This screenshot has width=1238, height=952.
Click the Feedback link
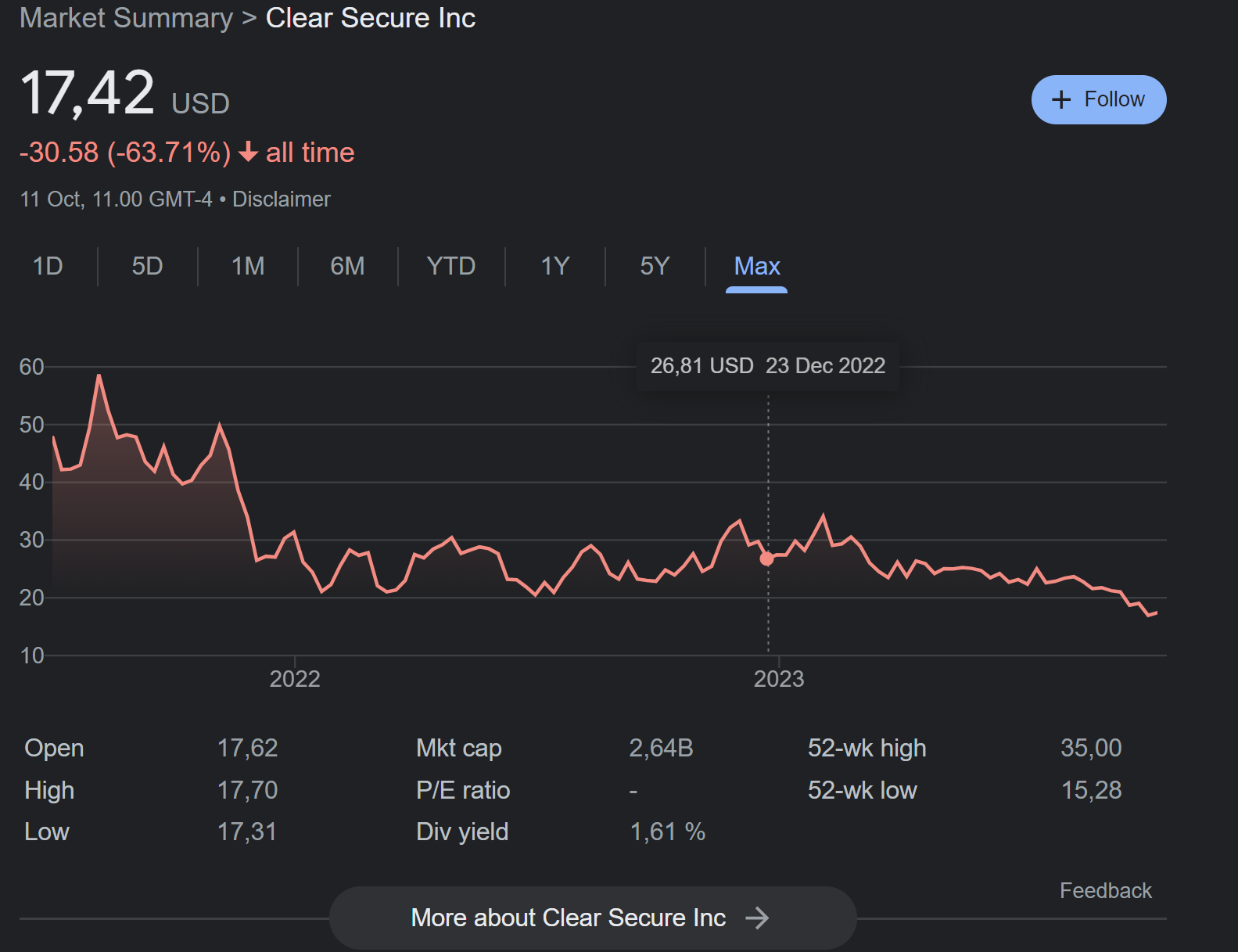coord(1106,890)
